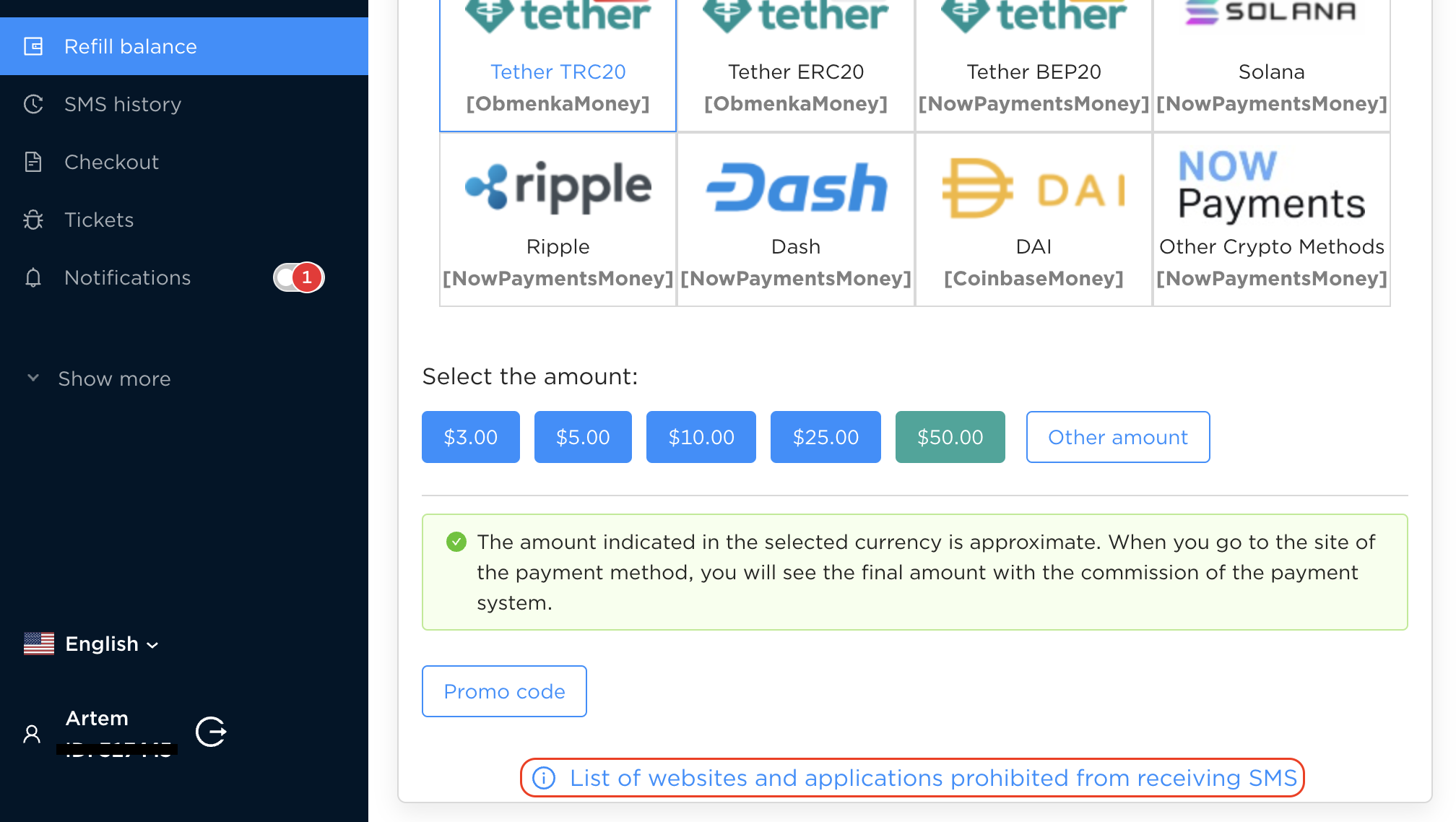This screenshot has height=822, width=1456.
Task: Click the info icon beside prohibited list
Action: tap(544, 778)
